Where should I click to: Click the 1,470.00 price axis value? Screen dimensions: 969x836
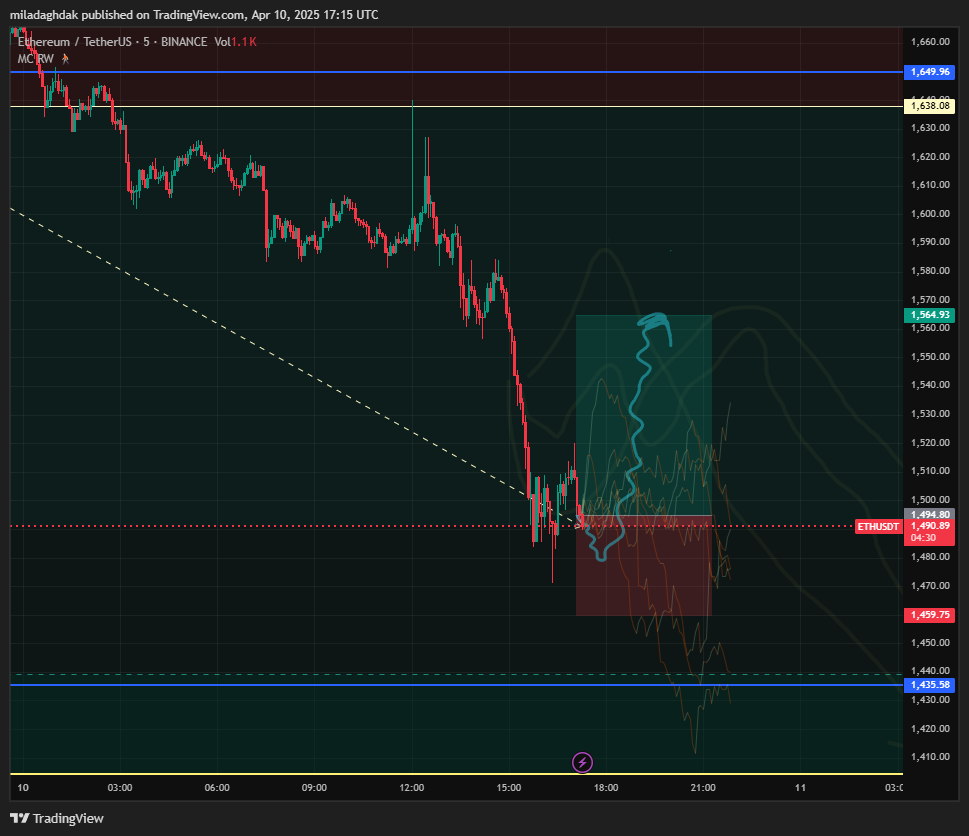click(930, 585)
